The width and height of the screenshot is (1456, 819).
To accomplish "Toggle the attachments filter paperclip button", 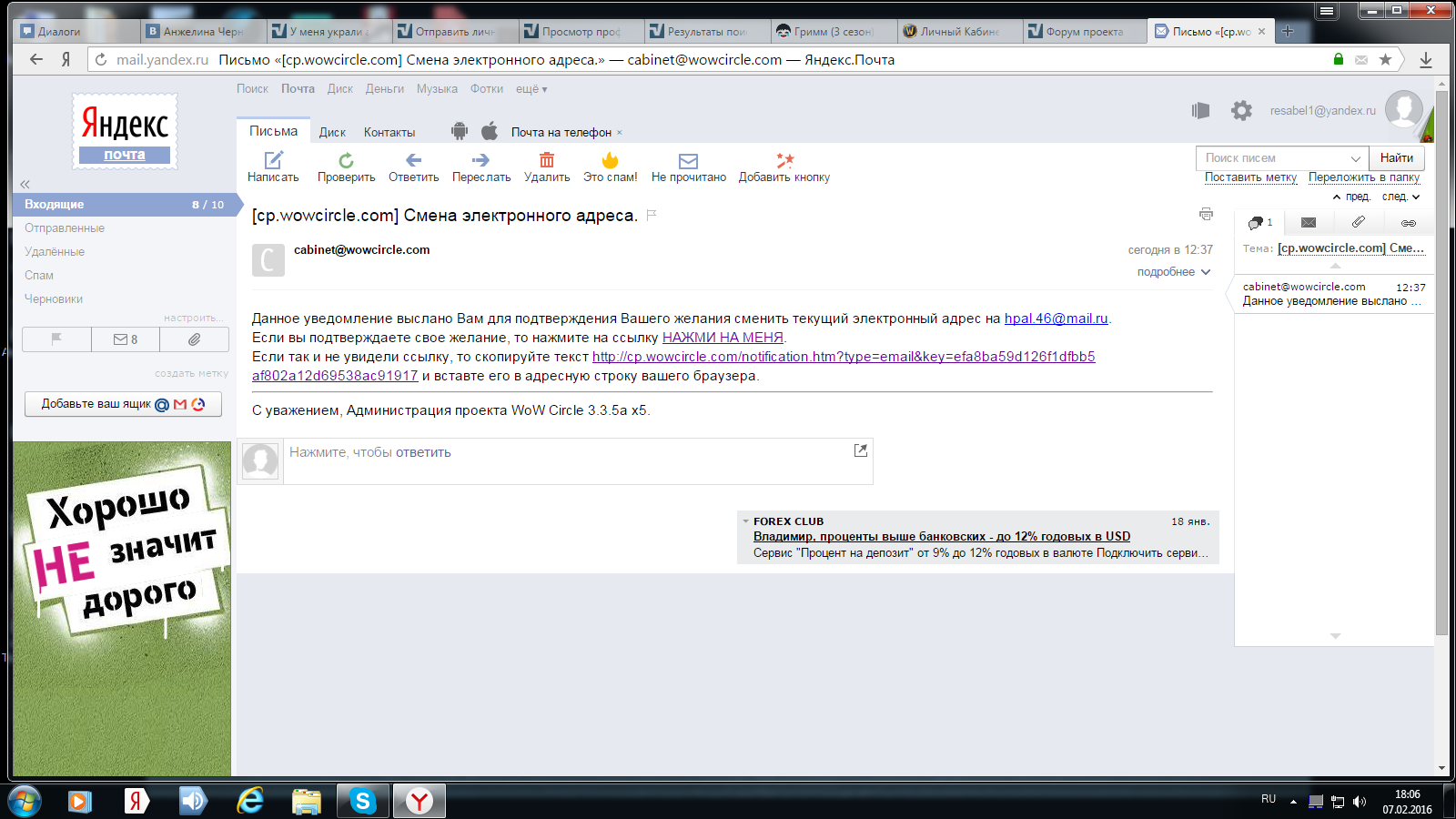I will (194, 339).
